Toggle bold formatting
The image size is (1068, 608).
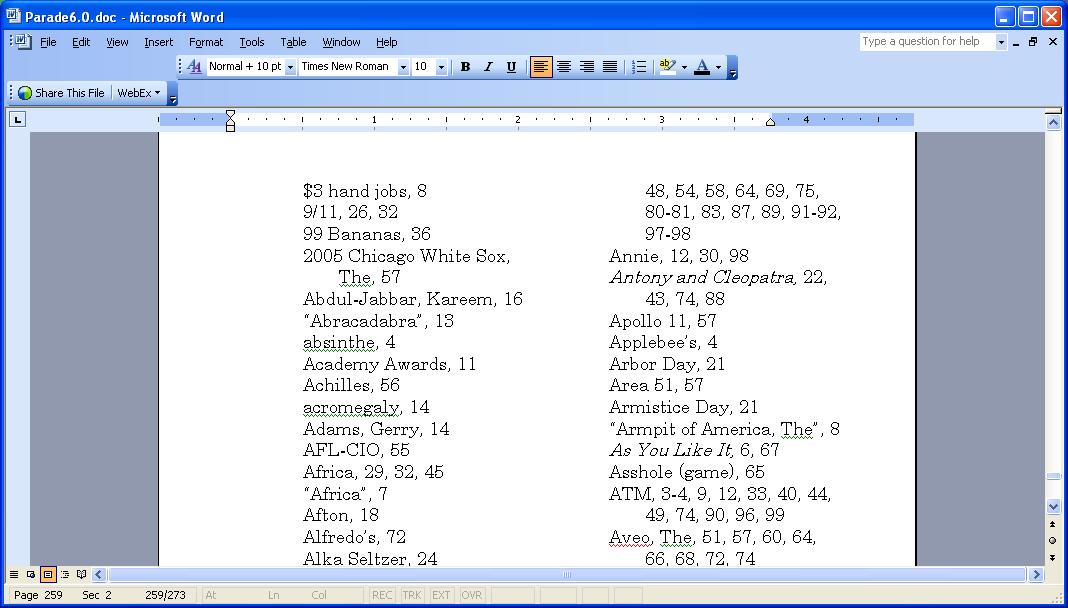[x=465, y=67]
